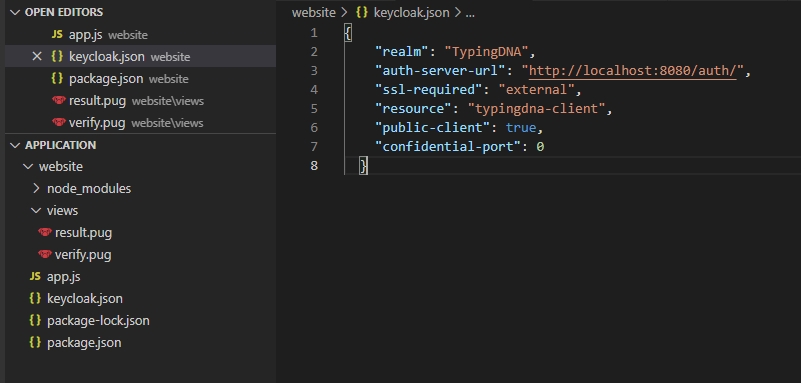The height and width of the screenshot is (383, 801).
Task: Collapse the Application section
Action: [16, 145]
